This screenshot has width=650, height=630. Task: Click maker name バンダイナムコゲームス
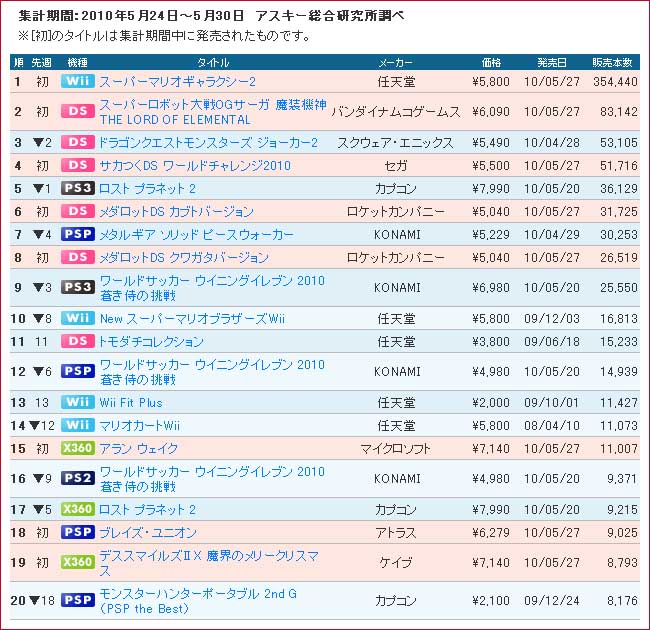396,112
